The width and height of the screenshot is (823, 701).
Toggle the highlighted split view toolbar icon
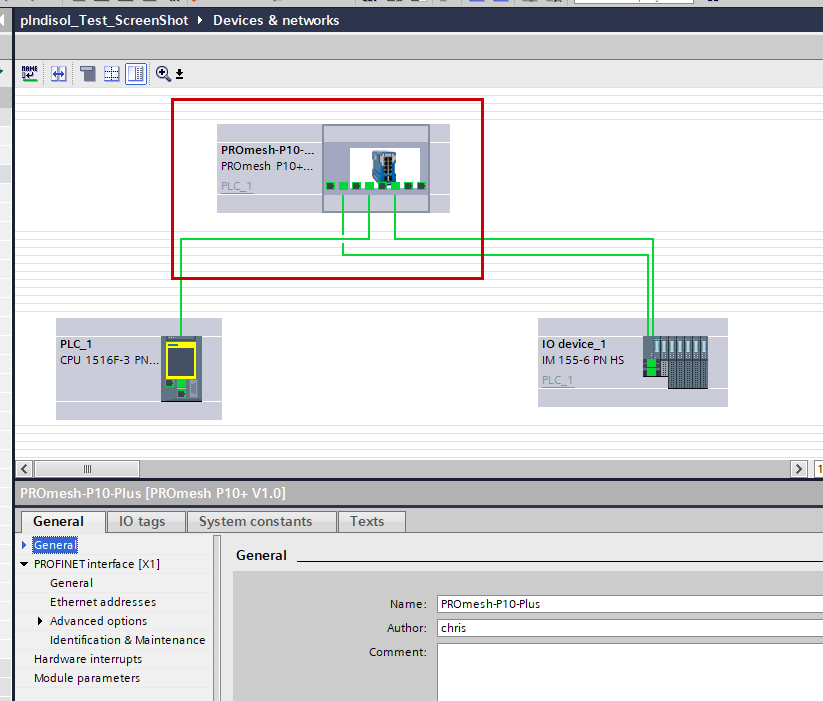pos(136,73)
